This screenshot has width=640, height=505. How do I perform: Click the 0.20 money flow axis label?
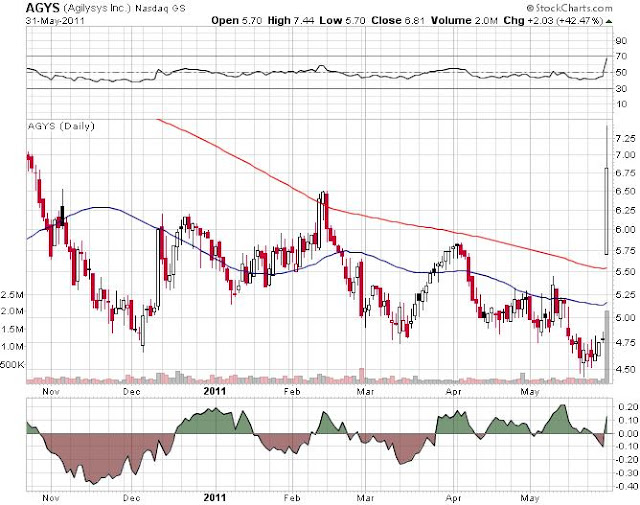(x=627, y=407)
